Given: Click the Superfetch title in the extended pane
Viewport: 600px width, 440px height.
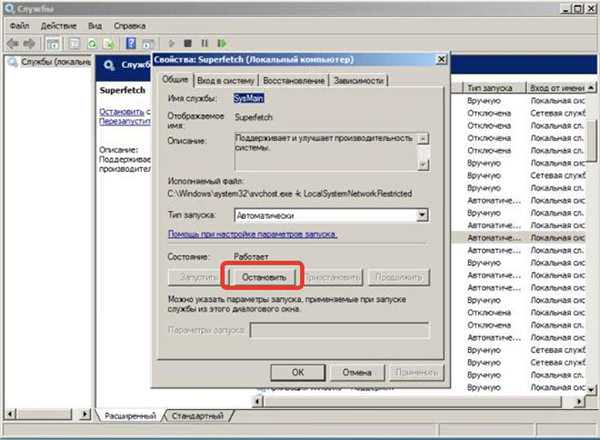Looking at the screenshot, I should pyautogui.click(x=122, y=90).
